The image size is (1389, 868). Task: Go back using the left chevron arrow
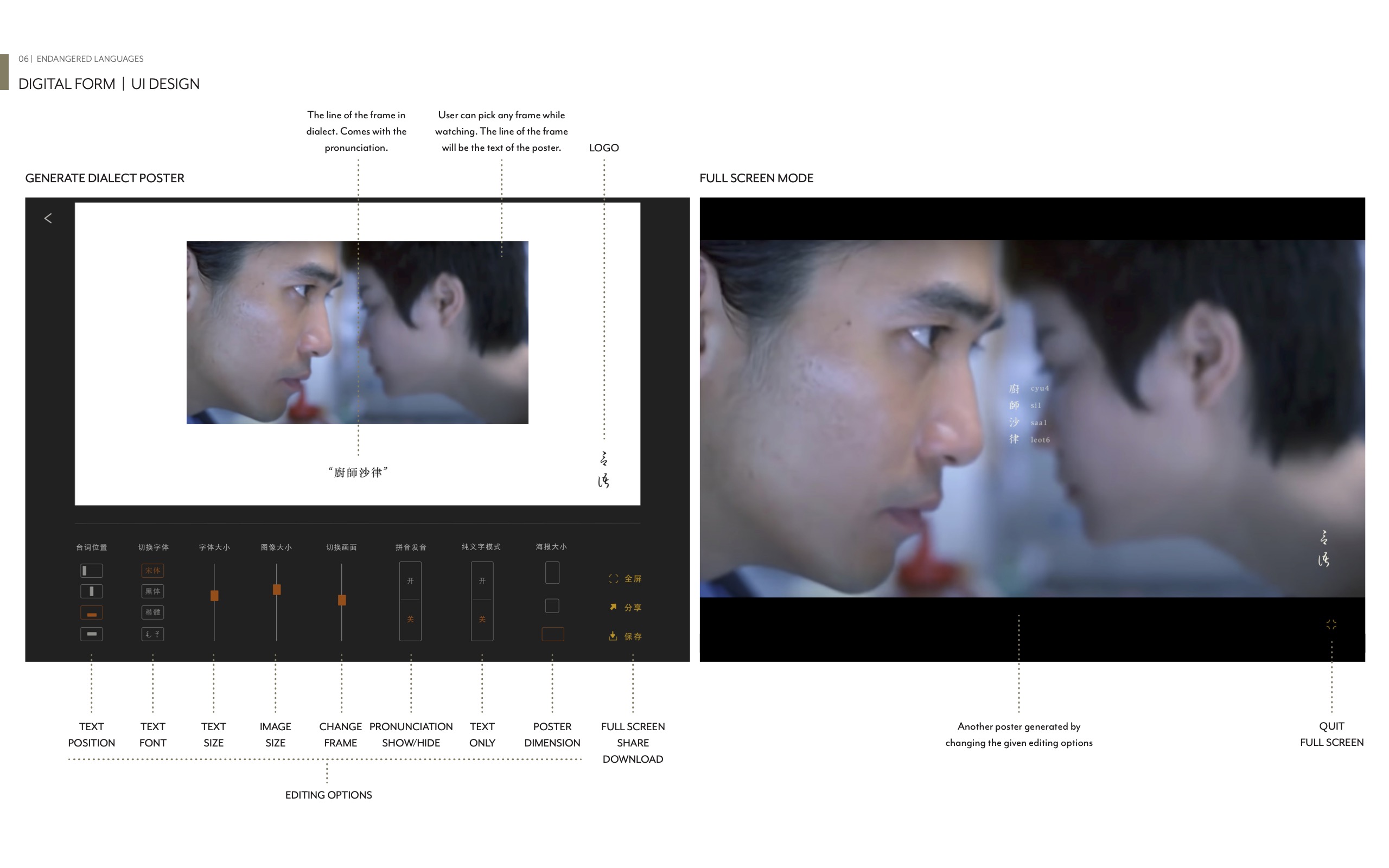[48, 218]
